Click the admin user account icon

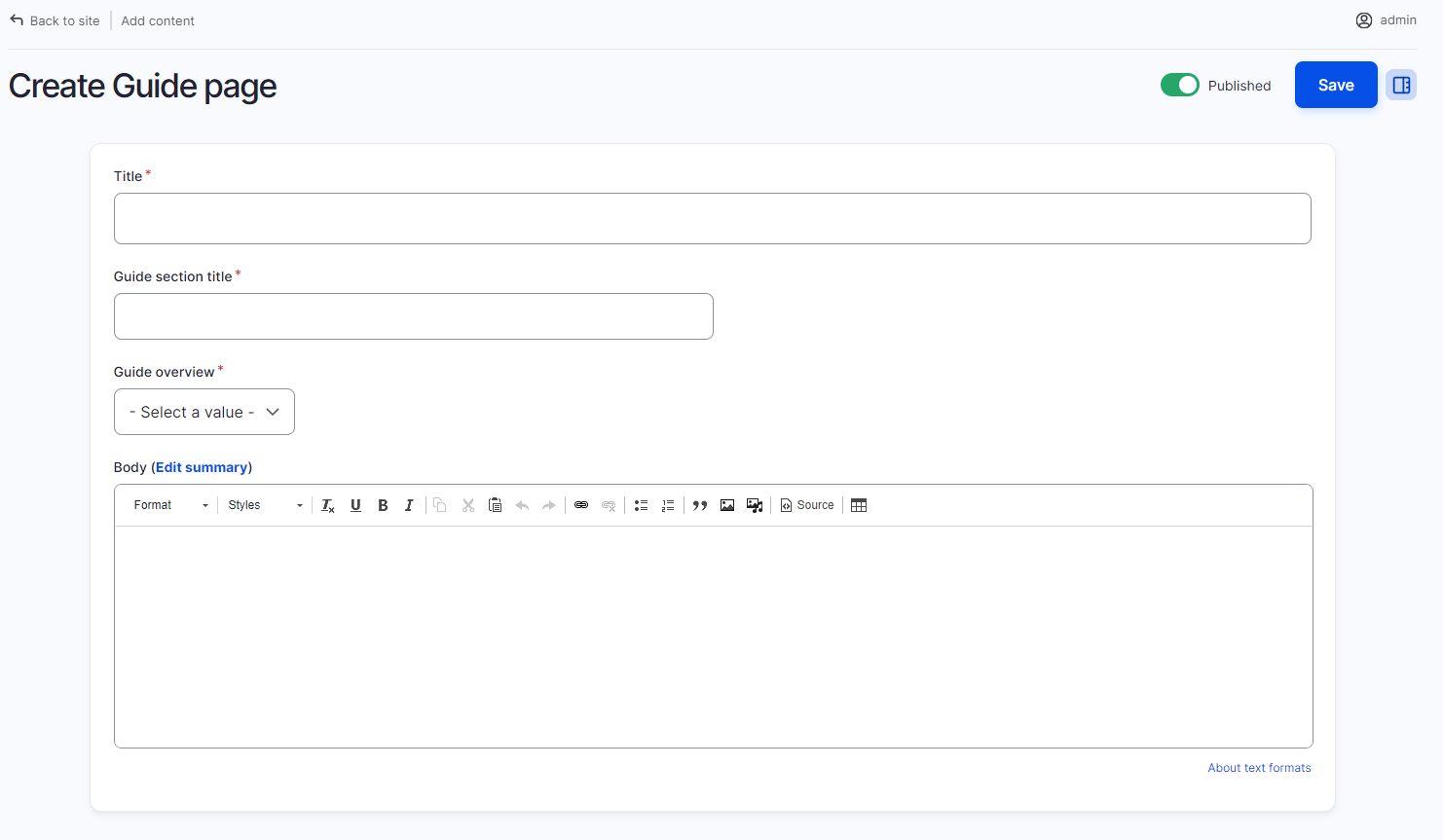[x=1364, y=20]
